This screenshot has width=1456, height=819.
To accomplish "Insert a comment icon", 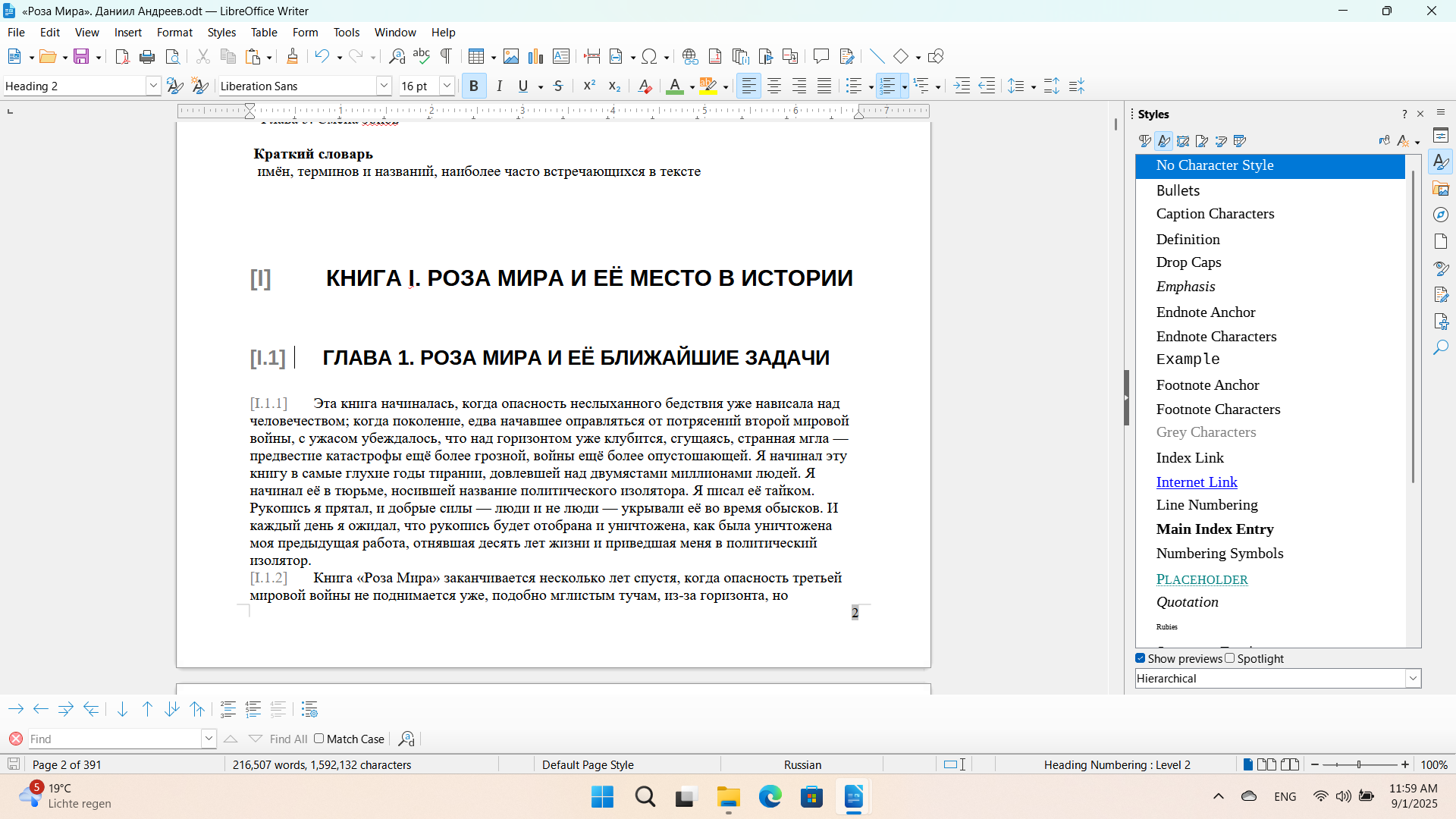I will (x=821, y=56).
